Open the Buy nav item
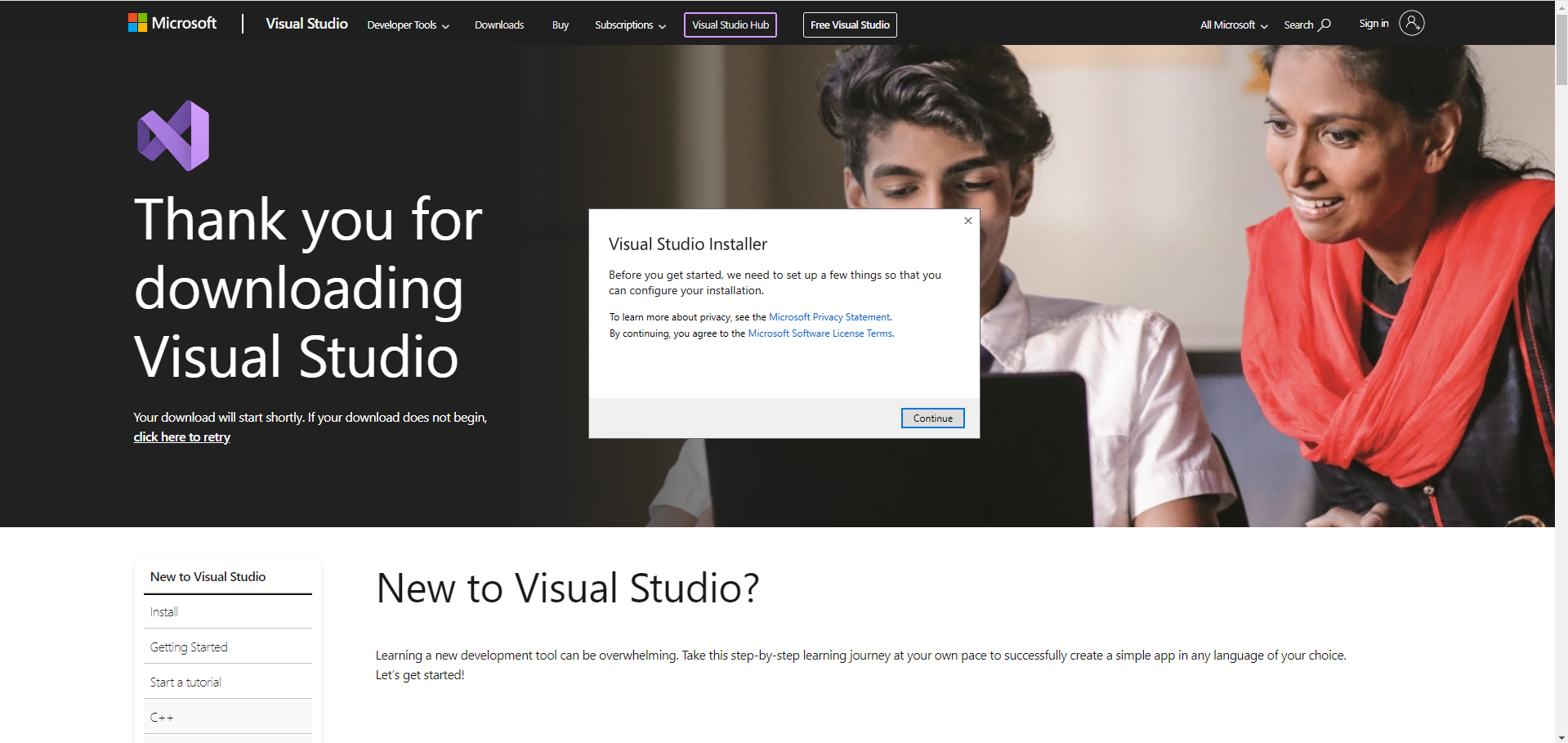The image size is (1568, 743). pyautogui.click(x=561, y=25)
